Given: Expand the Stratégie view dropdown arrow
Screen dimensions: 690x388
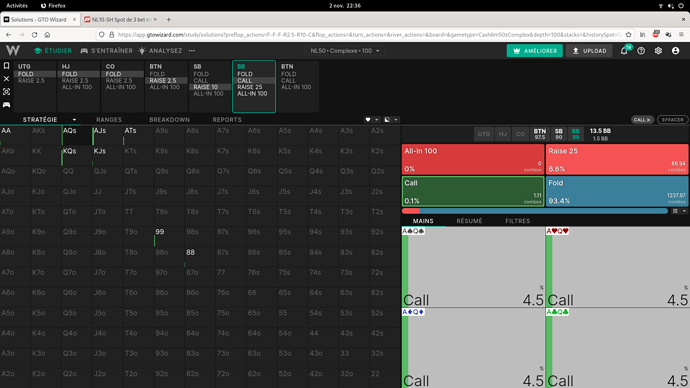Looking at the screenshot, I should (74, 120).
